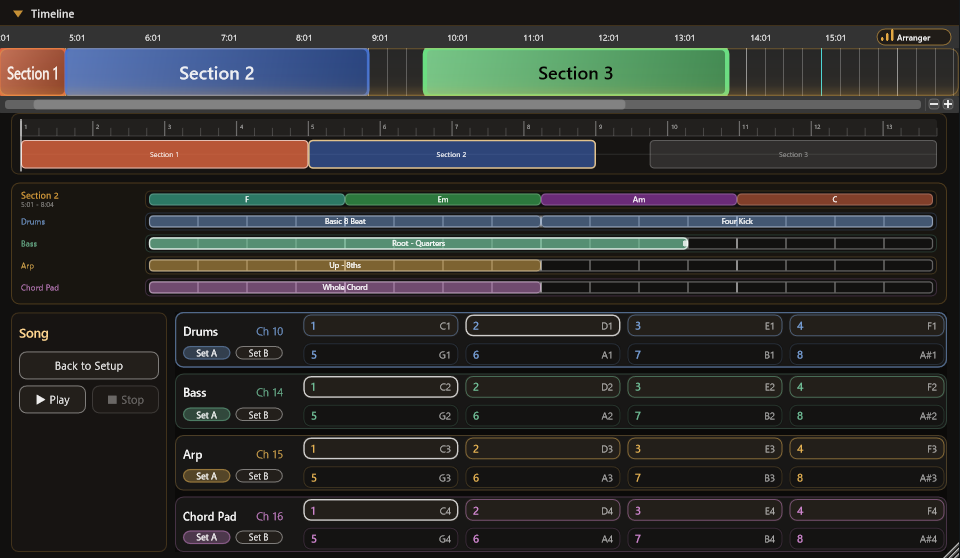The height and width of the screenshot is (558, 960).
Task: Click the Arranger button with bars icon
Action: point(913,37)
